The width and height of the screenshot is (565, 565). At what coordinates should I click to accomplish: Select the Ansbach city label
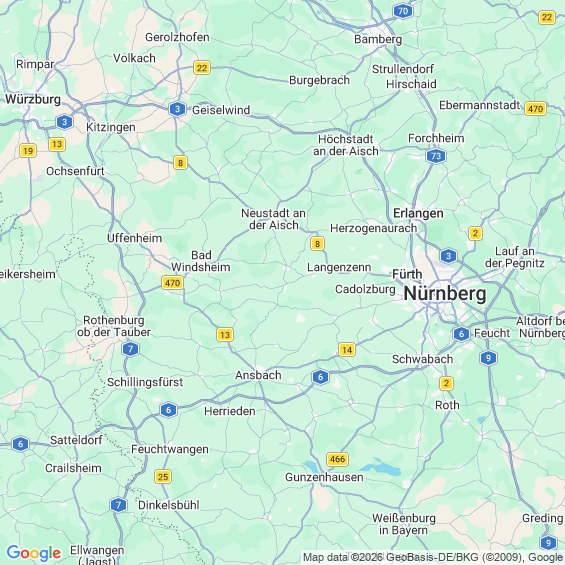(258, 375)
